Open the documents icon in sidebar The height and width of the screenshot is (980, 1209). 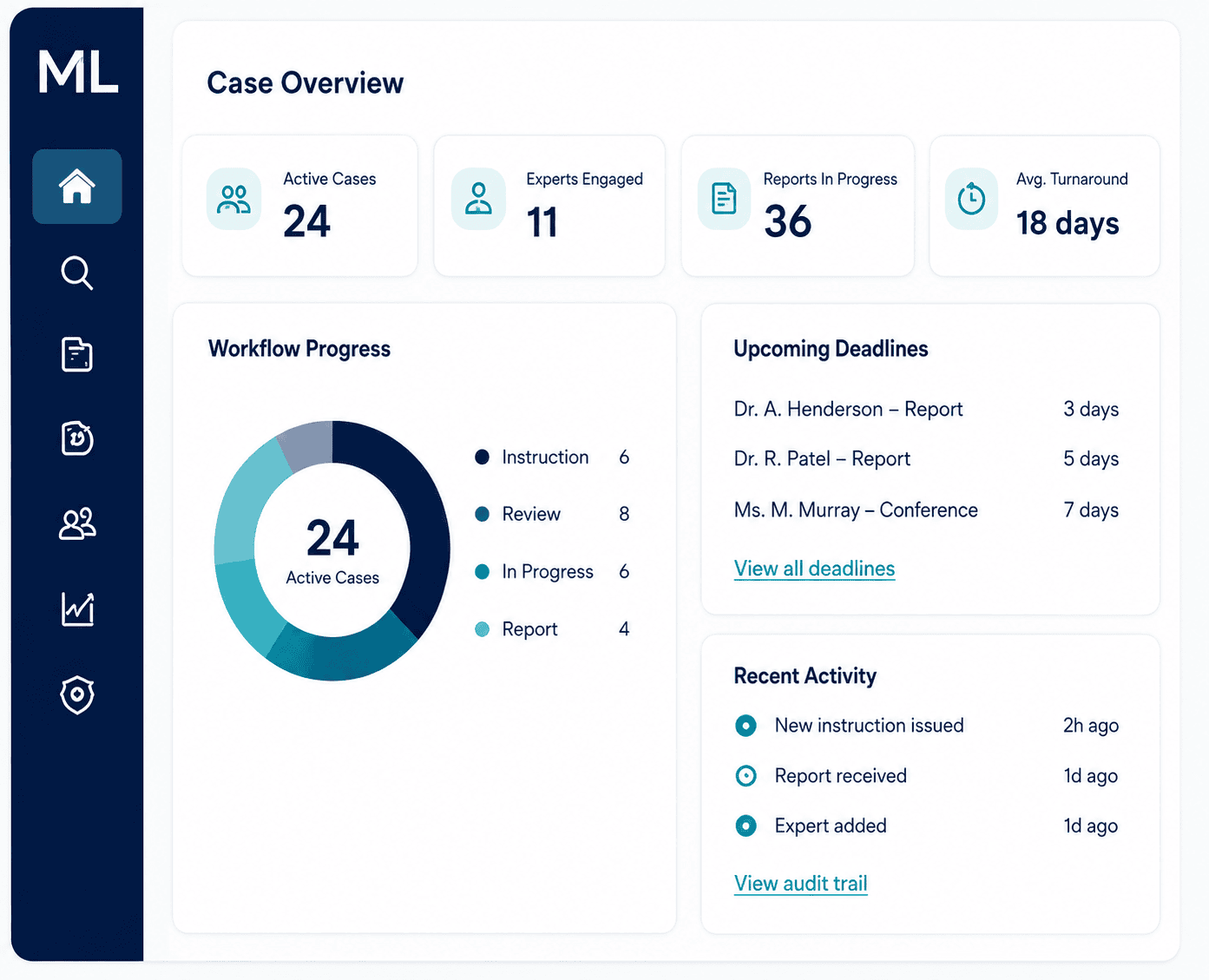pyautogui.click(x=77, y=355)
